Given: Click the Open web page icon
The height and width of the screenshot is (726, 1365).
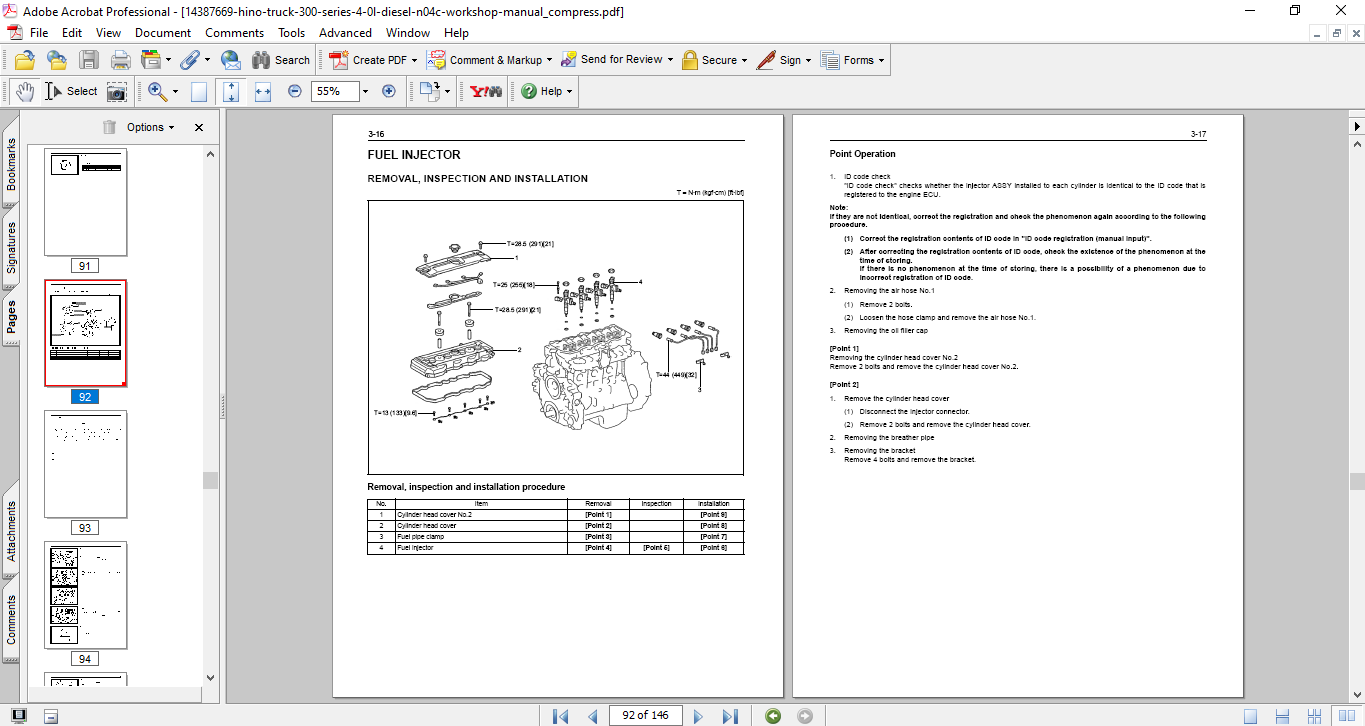Looking at the screenshot, I should [x=56, y=60].
